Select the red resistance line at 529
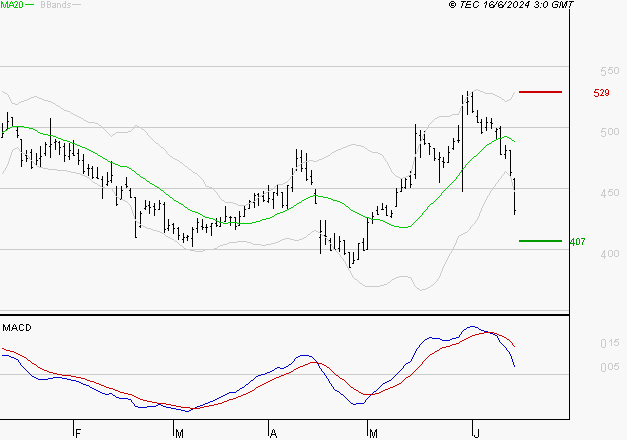Screen dimensions: 627x440 pyautogui.click(x=540, y=92)
